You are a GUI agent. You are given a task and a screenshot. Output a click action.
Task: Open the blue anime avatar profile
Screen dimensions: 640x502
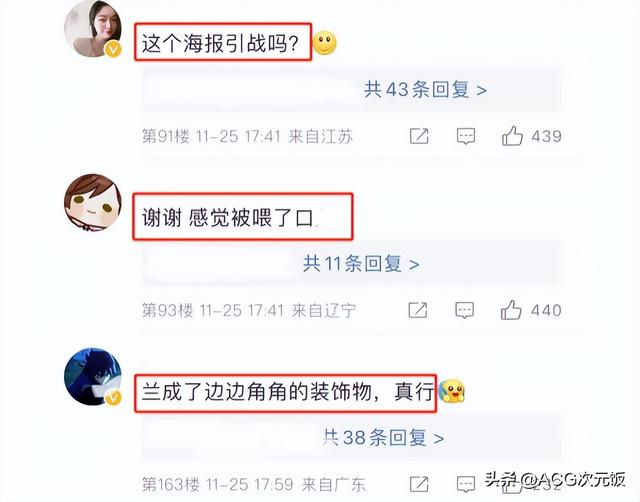click(93, 376)
